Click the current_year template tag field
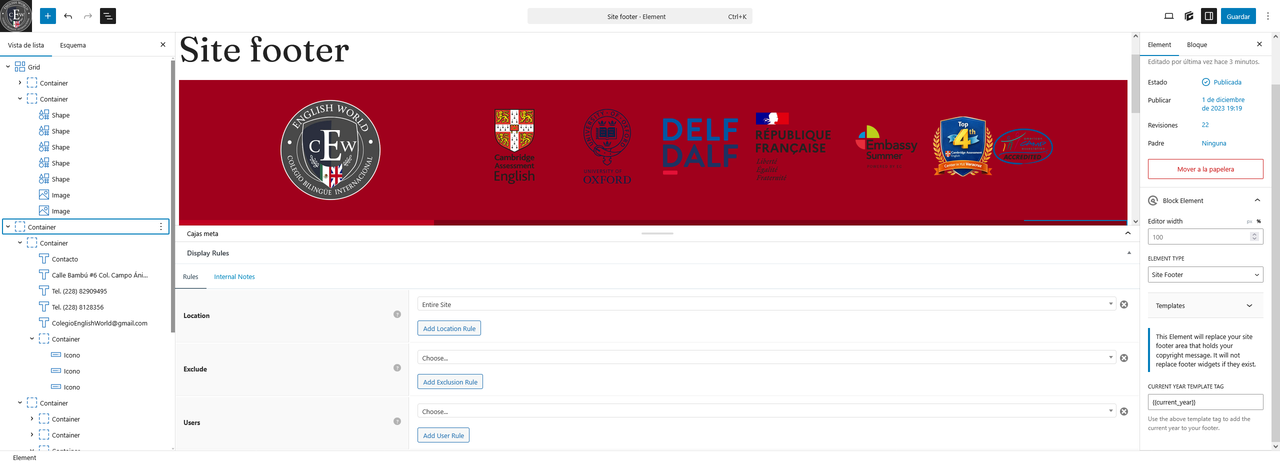 pyautogui.click(x=1205, y=402)
